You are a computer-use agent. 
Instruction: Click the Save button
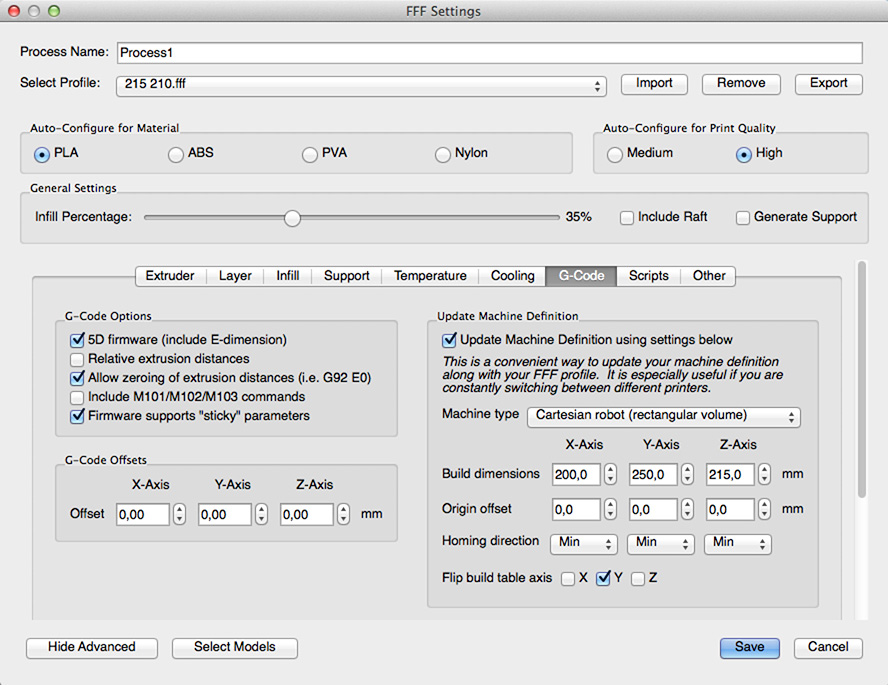click(x=749, y=647)
